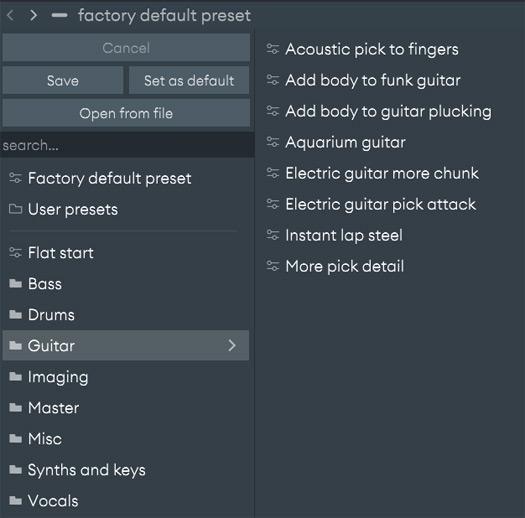Expand the Guitar folder chevron

[x=232, y=345]
